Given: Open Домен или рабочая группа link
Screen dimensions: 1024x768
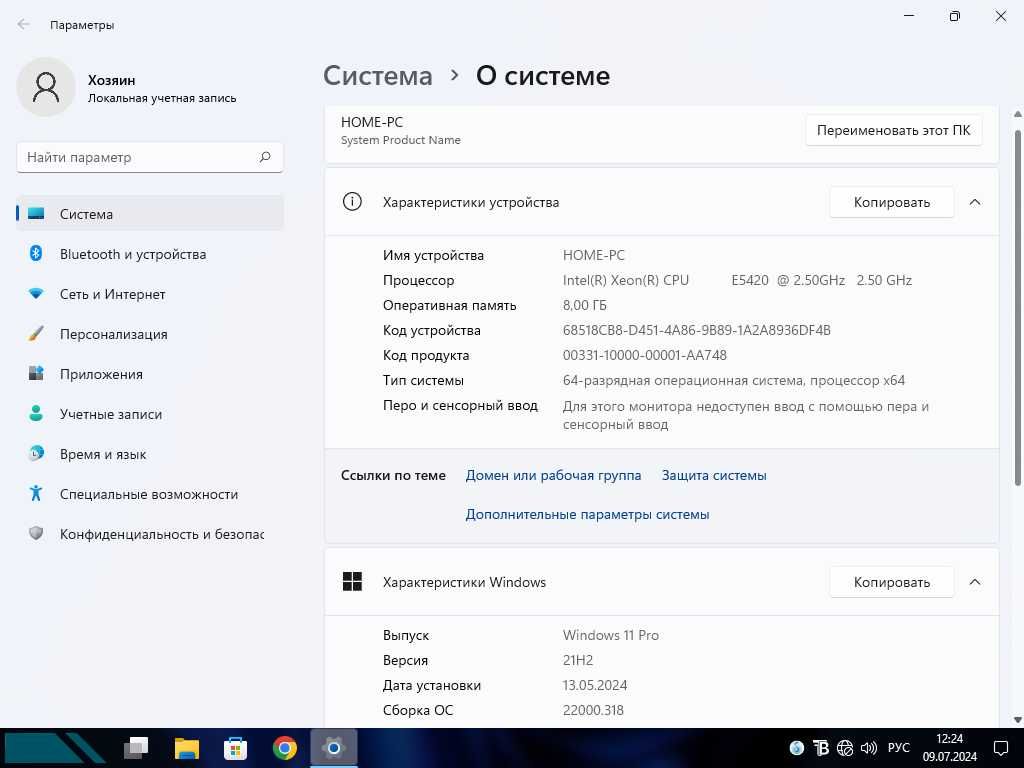Looking at the screenshot, I should coord(553,475).
